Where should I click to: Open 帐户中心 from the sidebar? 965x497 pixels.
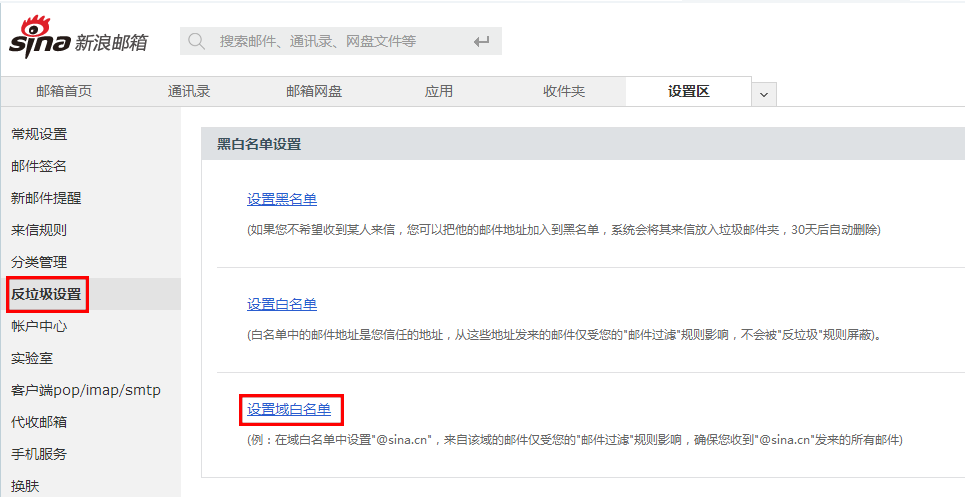pos(39,326)
